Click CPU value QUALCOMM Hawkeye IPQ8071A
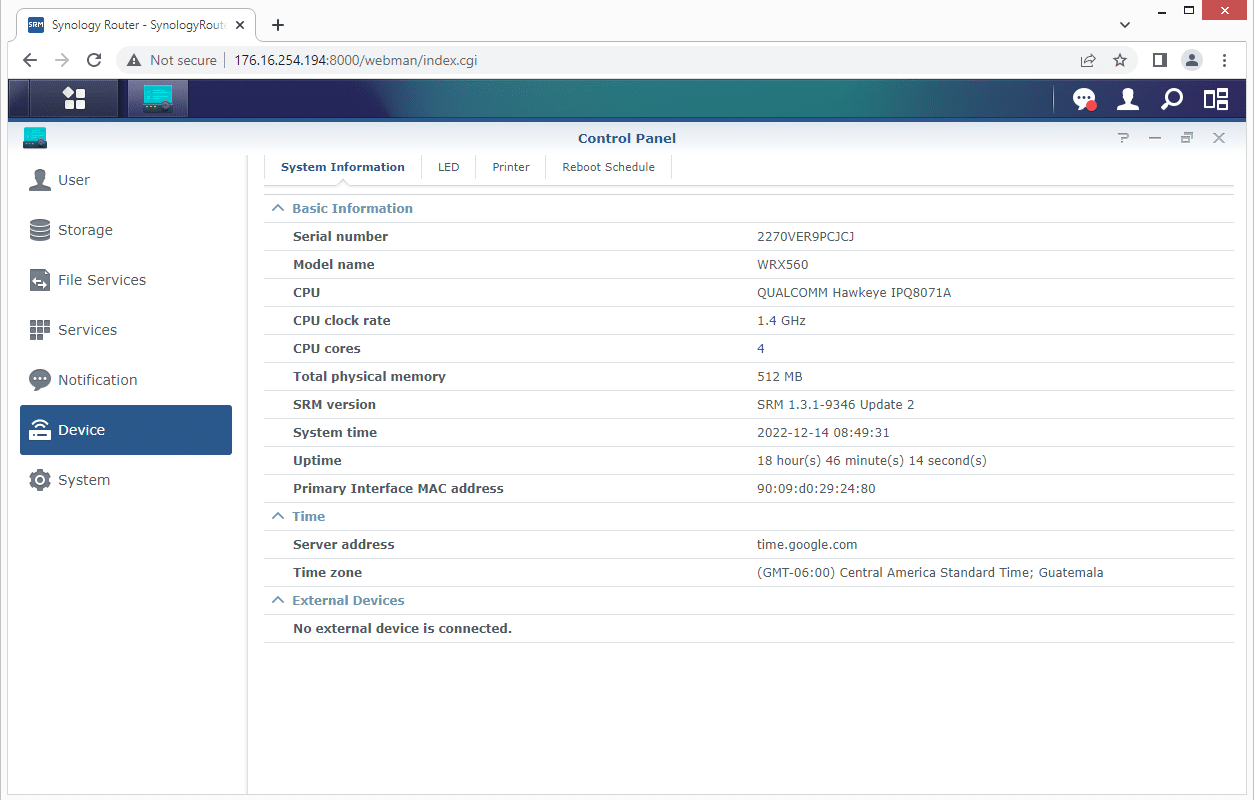This screenshot has width=1254, height=800. [854, 293]
